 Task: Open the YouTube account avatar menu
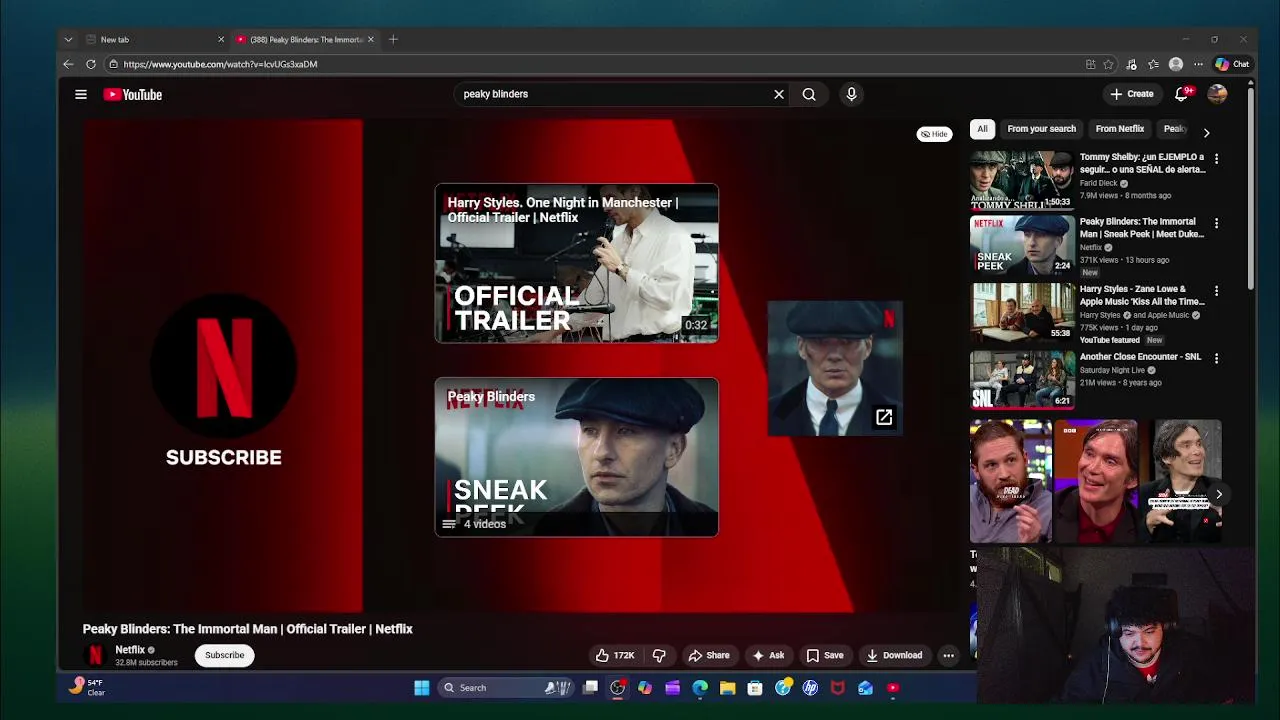(1217, 94)
